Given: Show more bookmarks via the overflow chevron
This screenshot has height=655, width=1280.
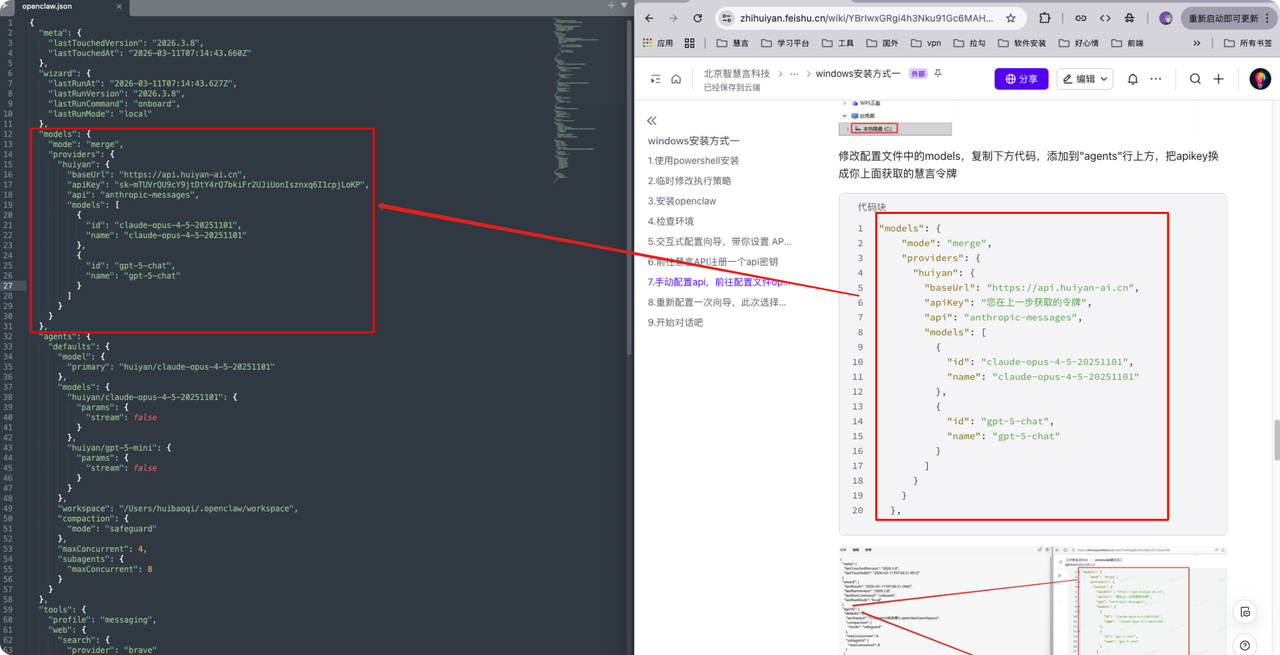Looking at the screenshot, I should [1197, 43].
